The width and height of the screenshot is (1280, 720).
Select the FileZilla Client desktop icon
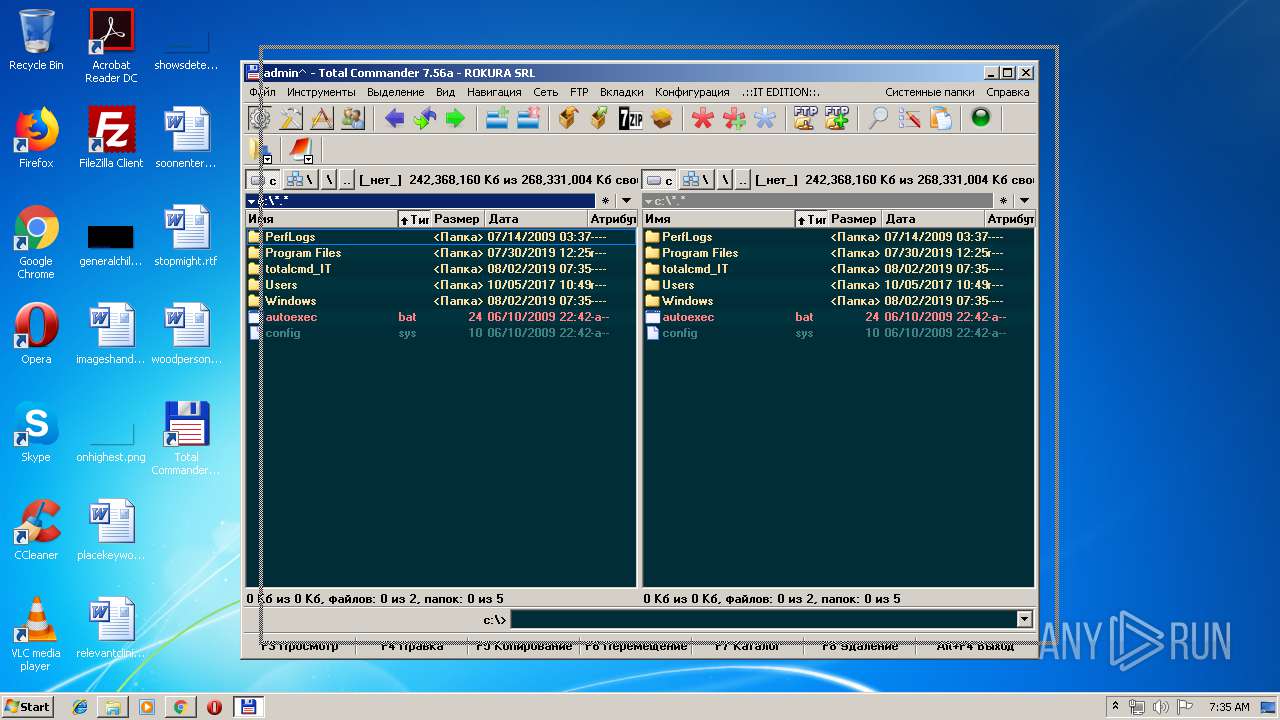pos(111,137)
